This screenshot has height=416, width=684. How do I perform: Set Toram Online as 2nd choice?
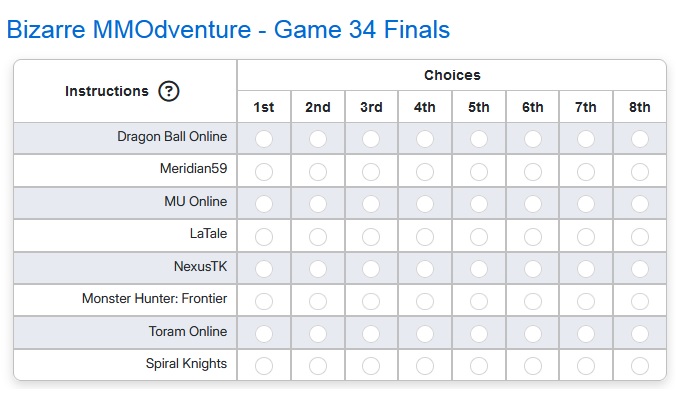(318, 334)
